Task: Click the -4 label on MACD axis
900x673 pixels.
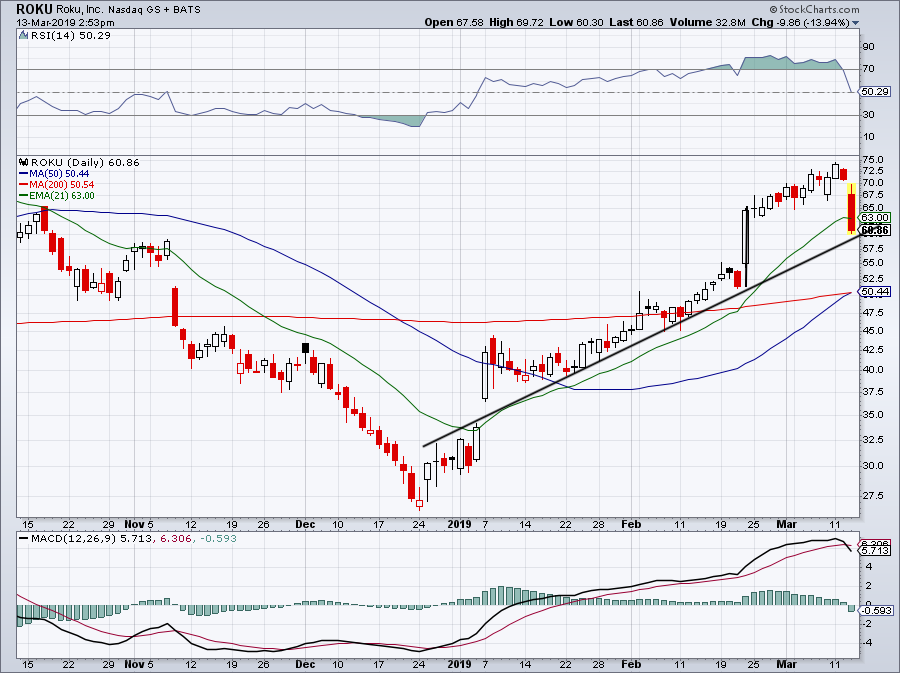Action: (867, 643)
